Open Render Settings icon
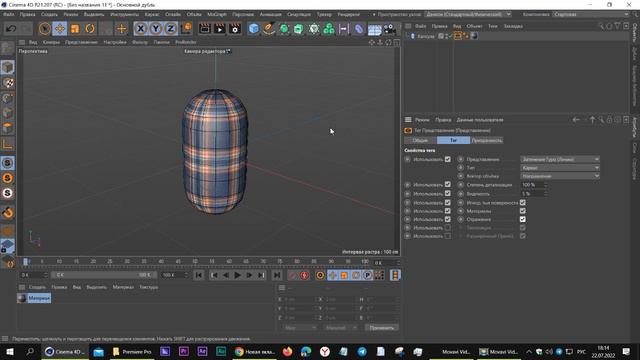640x360 pixels. [x=235, y=29]
